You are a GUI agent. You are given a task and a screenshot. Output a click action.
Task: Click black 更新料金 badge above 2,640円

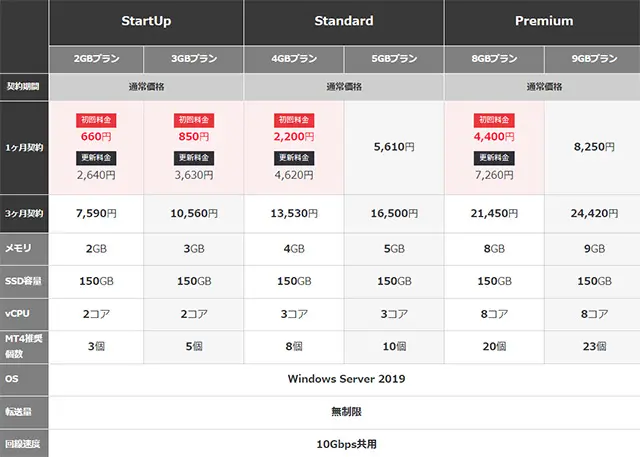click(96, 158)
